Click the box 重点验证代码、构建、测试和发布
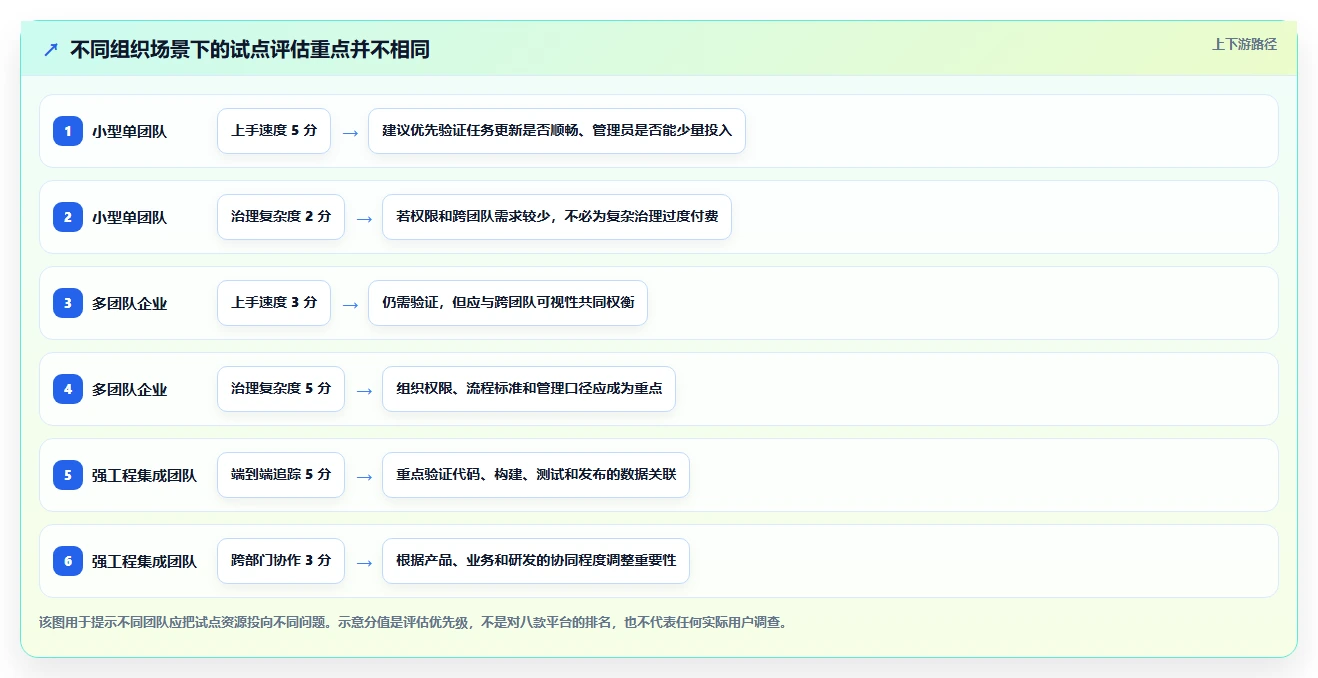1318x678 pixels. (x=536, y=475)
